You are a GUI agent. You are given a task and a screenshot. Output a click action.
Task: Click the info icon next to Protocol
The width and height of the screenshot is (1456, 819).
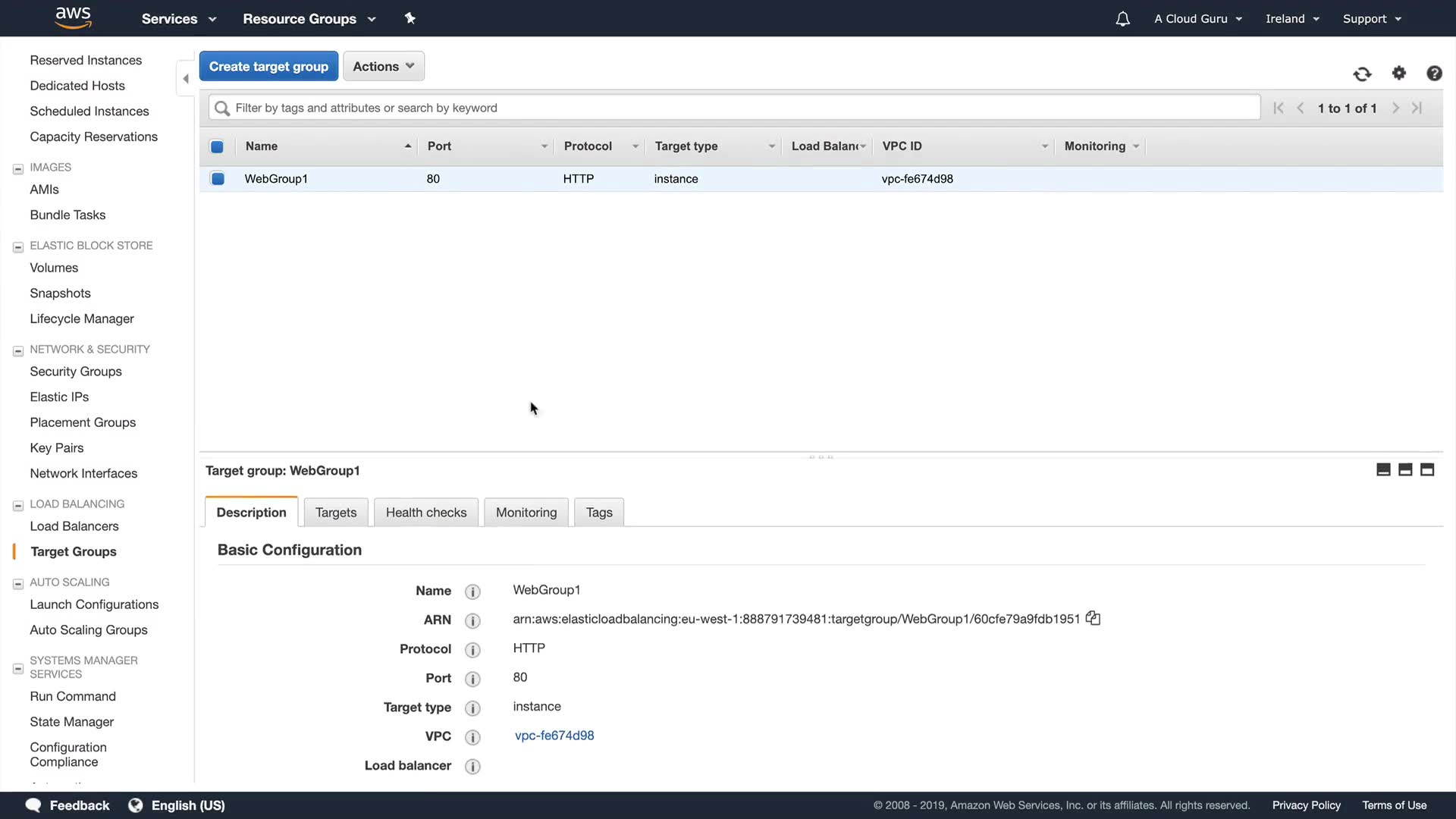click(x=472, y=650)
